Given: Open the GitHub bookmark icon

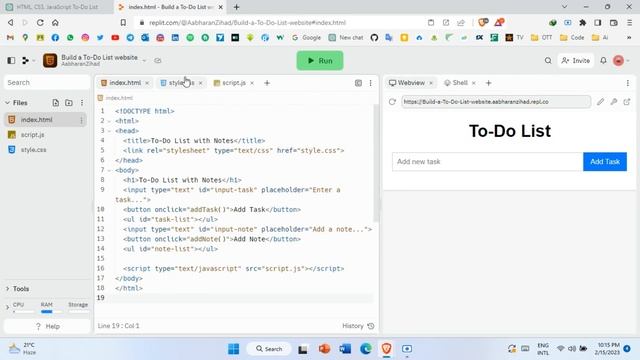Looking at the screenshot, I should (374, 38).
